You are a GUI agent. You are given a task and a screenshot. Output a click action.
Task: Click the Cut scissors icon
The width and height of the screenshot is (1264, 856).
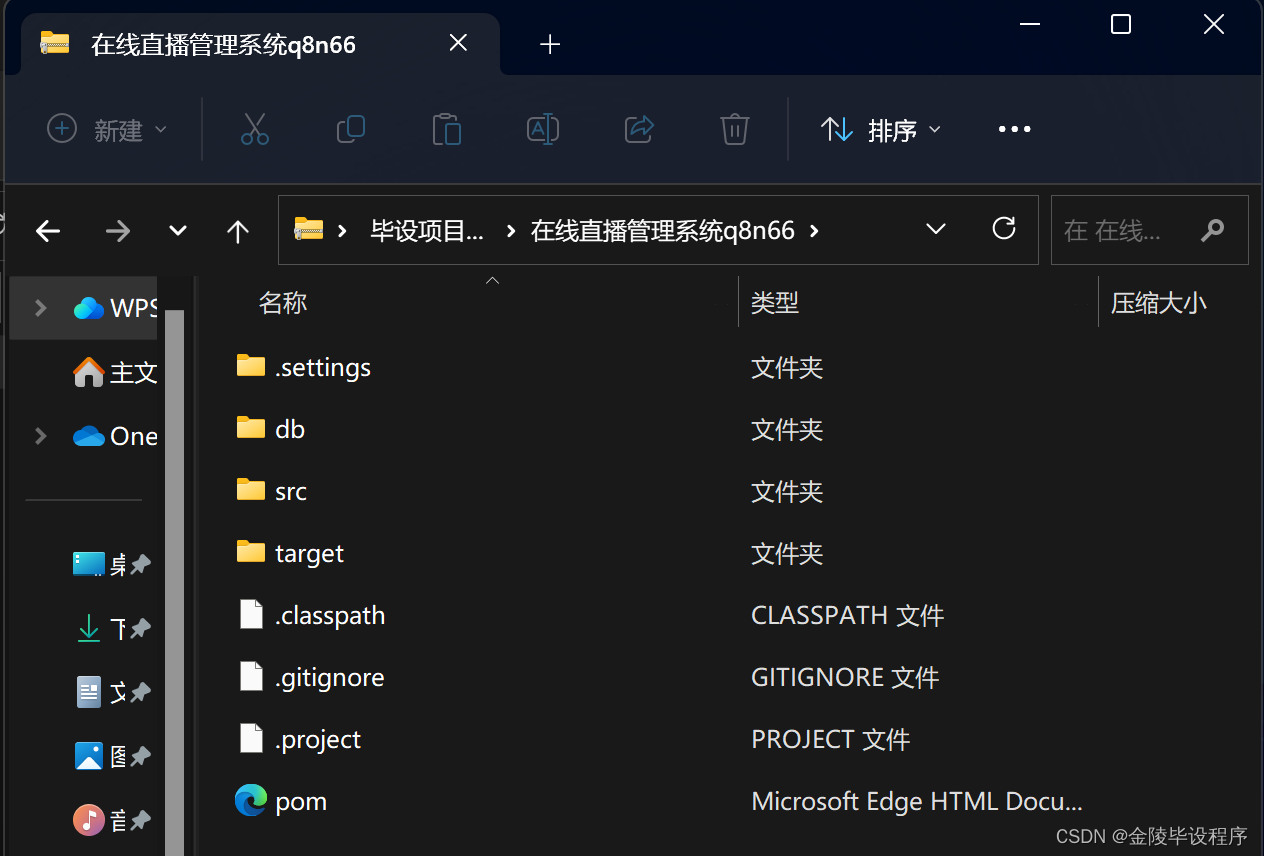click(255, 129)
